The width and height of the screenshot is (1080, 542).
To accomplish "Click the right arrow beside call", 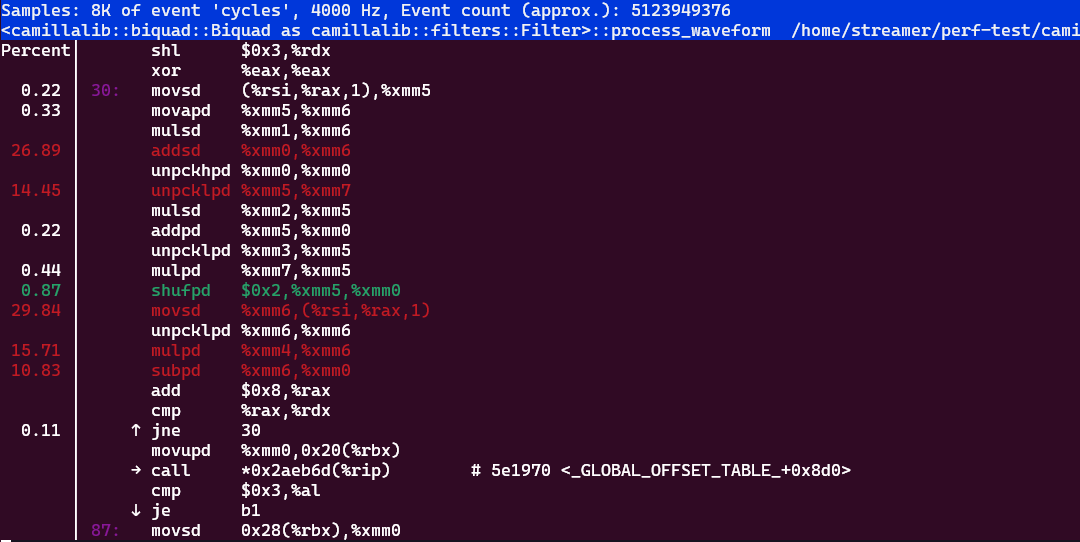I will point(136,470).
